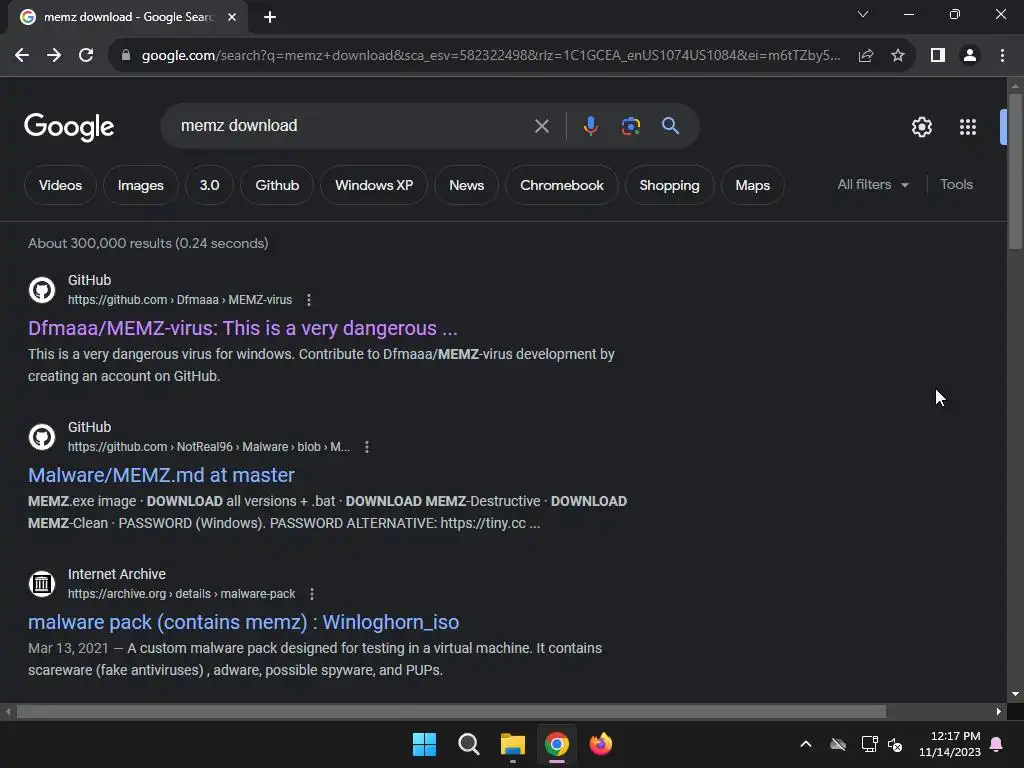
Task: Expand the All filters dropdown
Action: 873,185
